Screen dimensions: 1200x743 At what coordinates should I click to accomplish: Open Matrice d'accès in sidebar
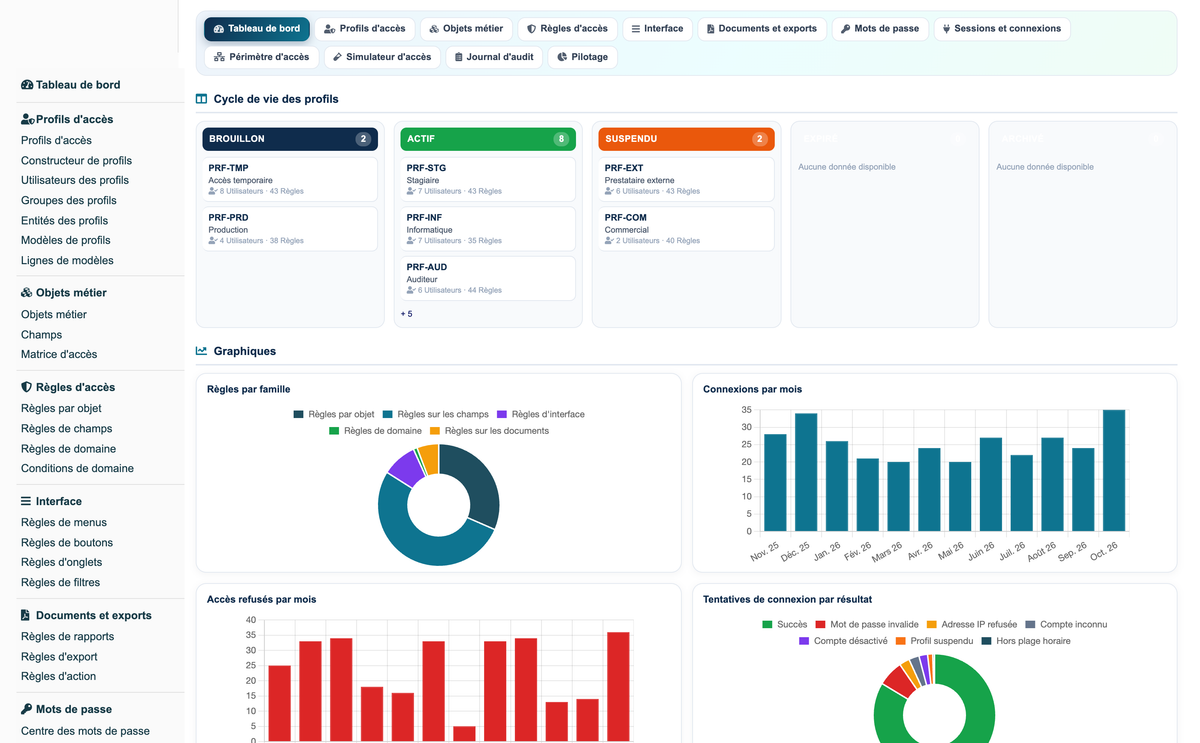pos(59,355)
